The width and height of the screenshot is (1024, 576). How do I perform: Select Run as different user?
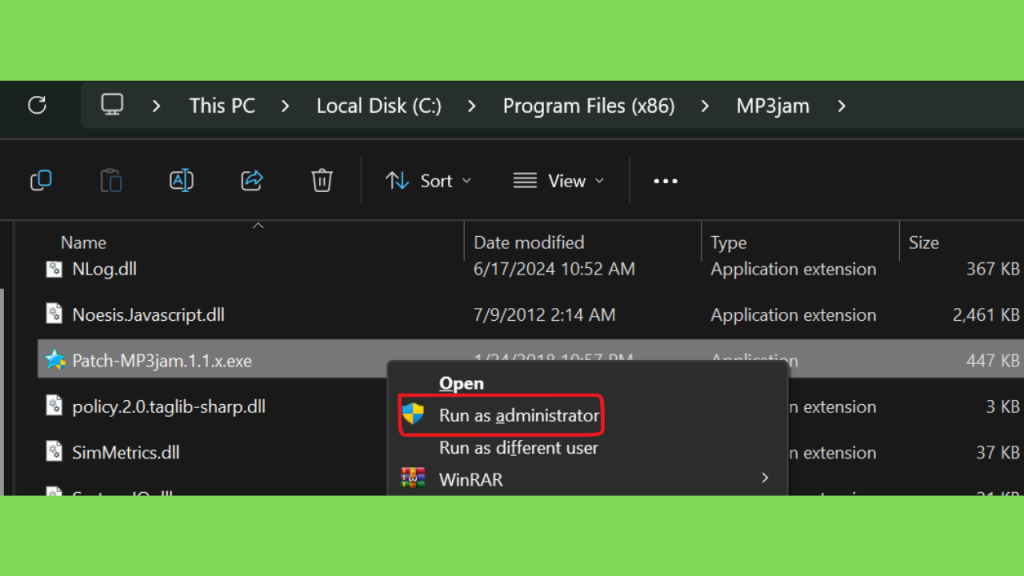point(518,448)
